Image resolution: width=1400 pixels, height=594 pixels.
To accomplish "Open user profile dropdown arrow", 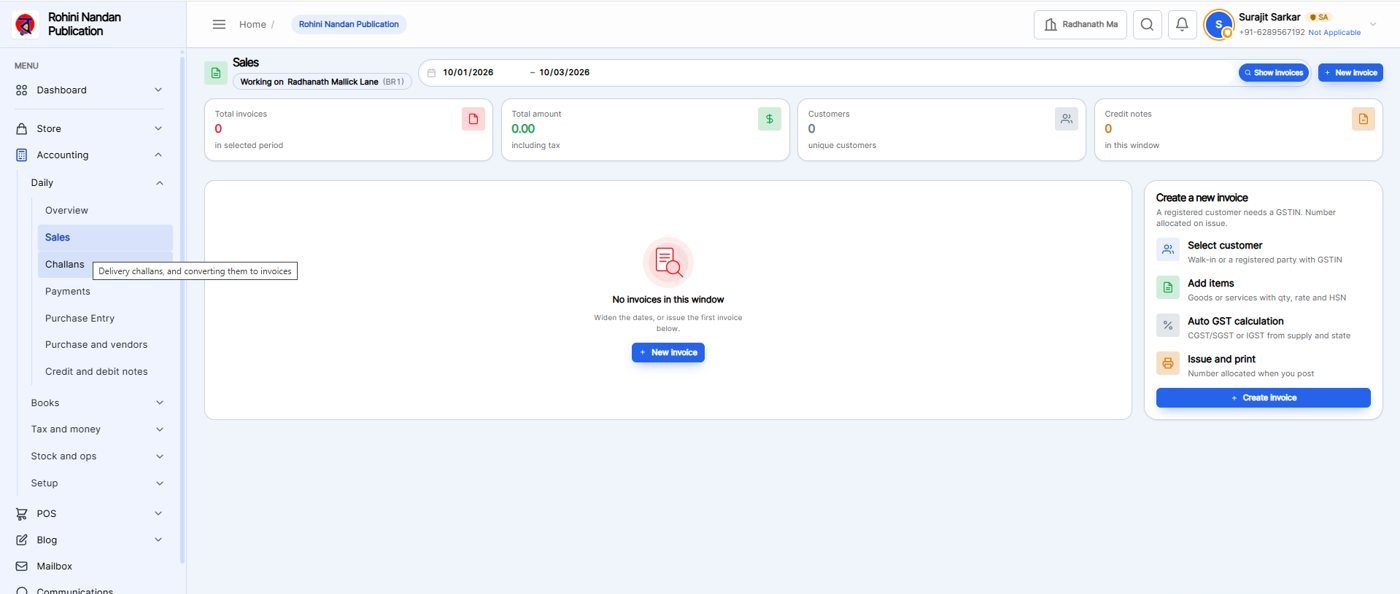I will pyautogui.click(x=1373, y=24).
